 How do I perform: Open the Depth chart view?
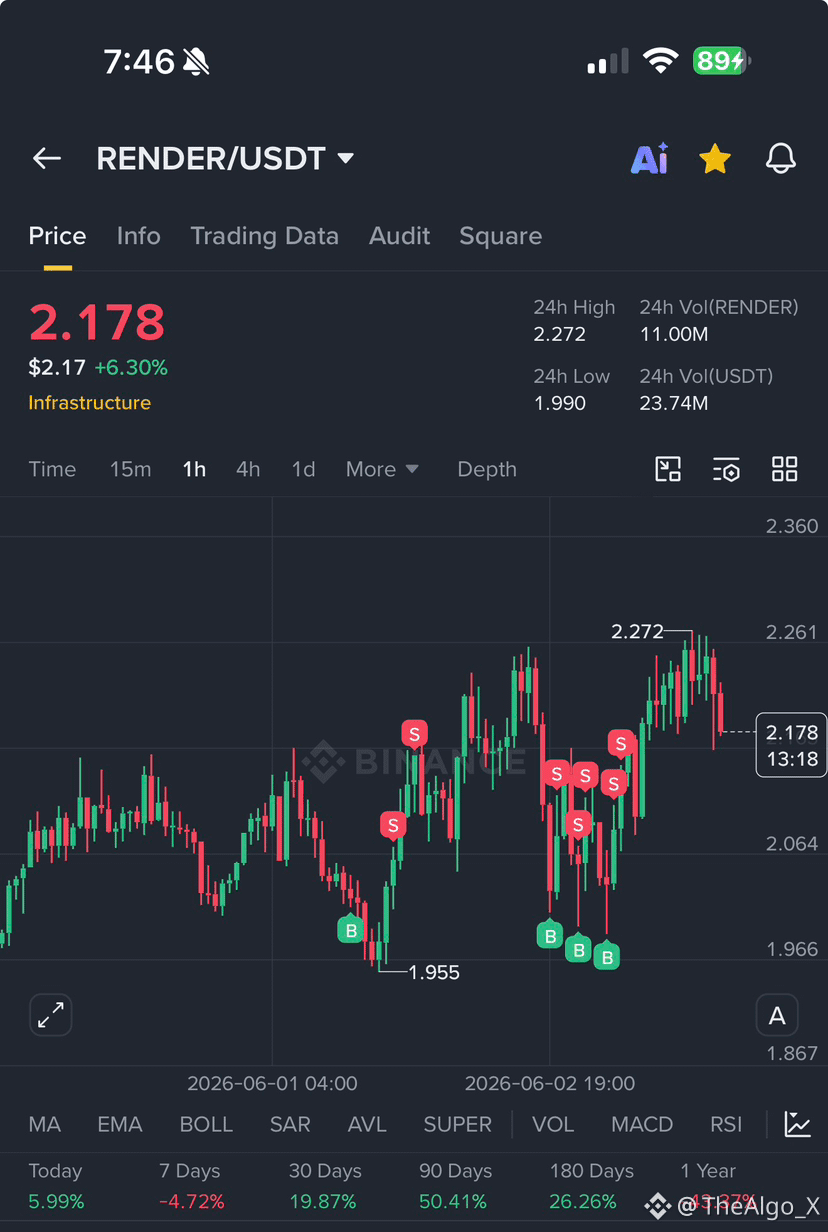point(487,469)
